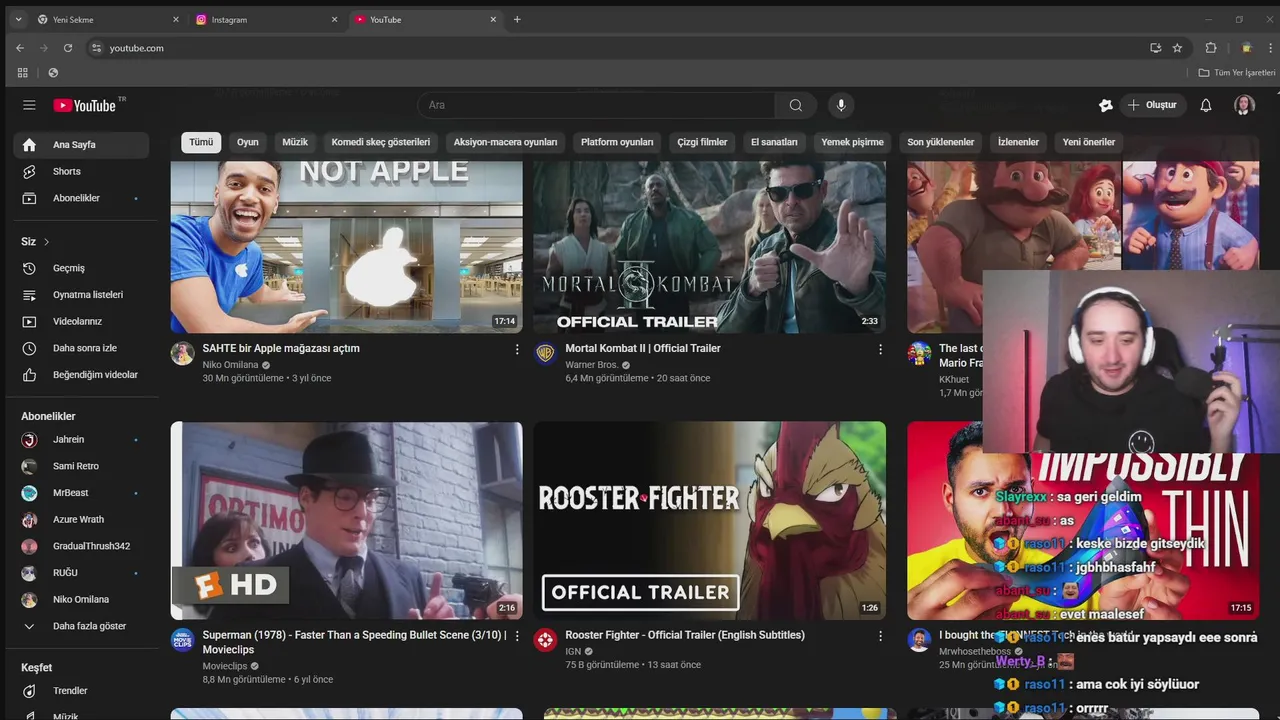Reload the page
The width and height of the screenshot is (1280, 720).
pos(68,48)
